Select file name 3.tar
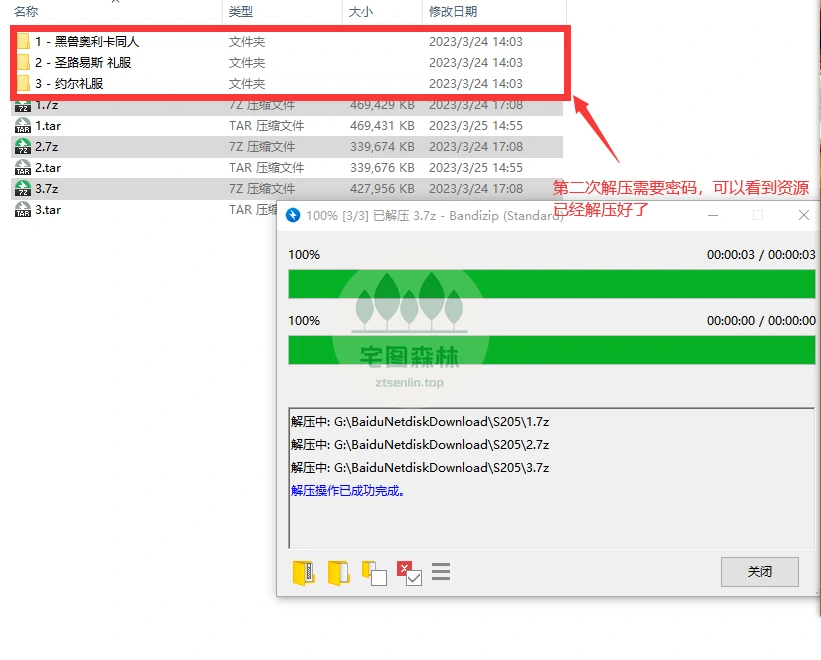Viewport: 821px width, 660px height. [48, 209]
